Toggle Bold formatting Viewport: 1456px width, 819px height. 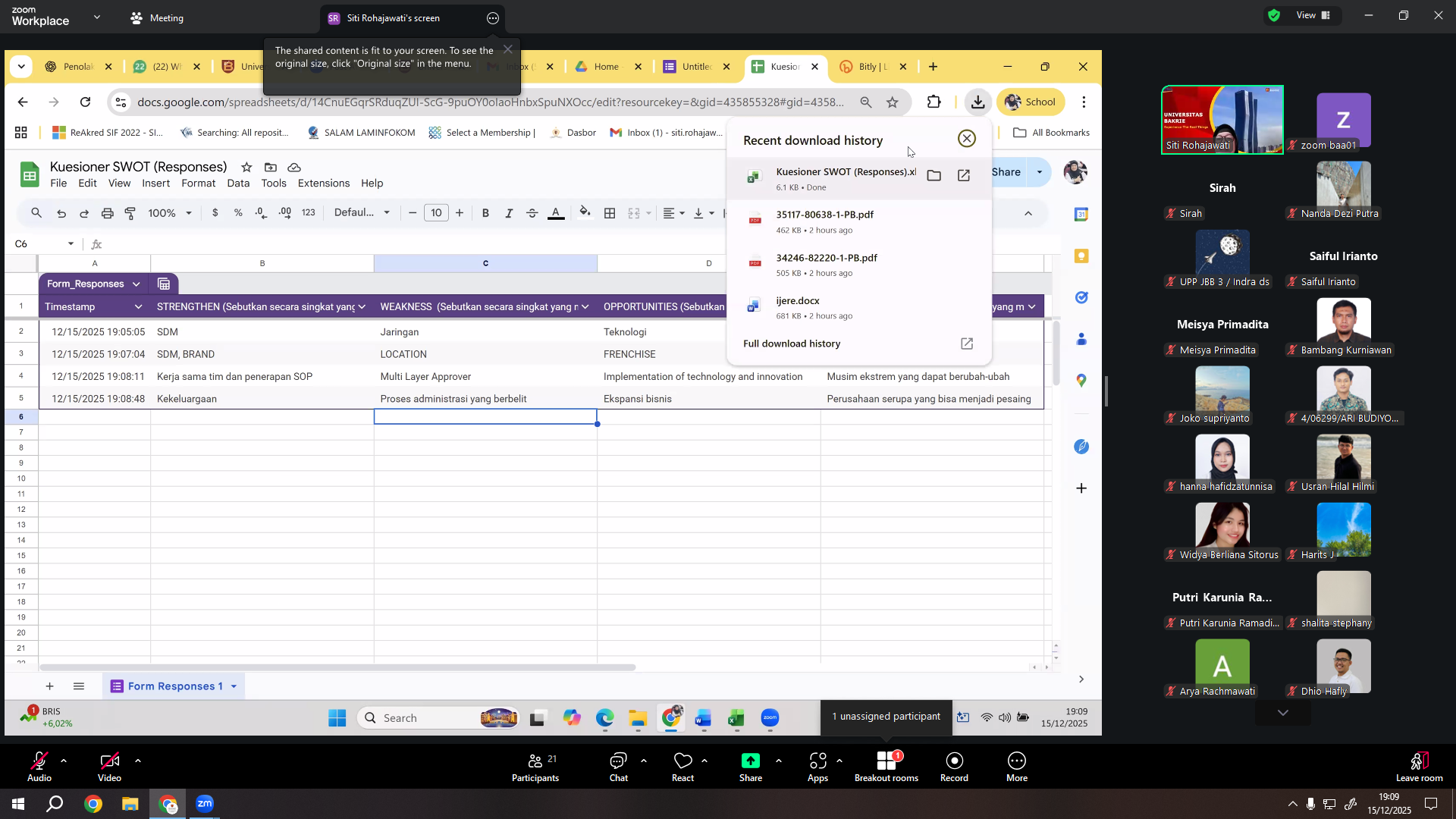(485, 213)
